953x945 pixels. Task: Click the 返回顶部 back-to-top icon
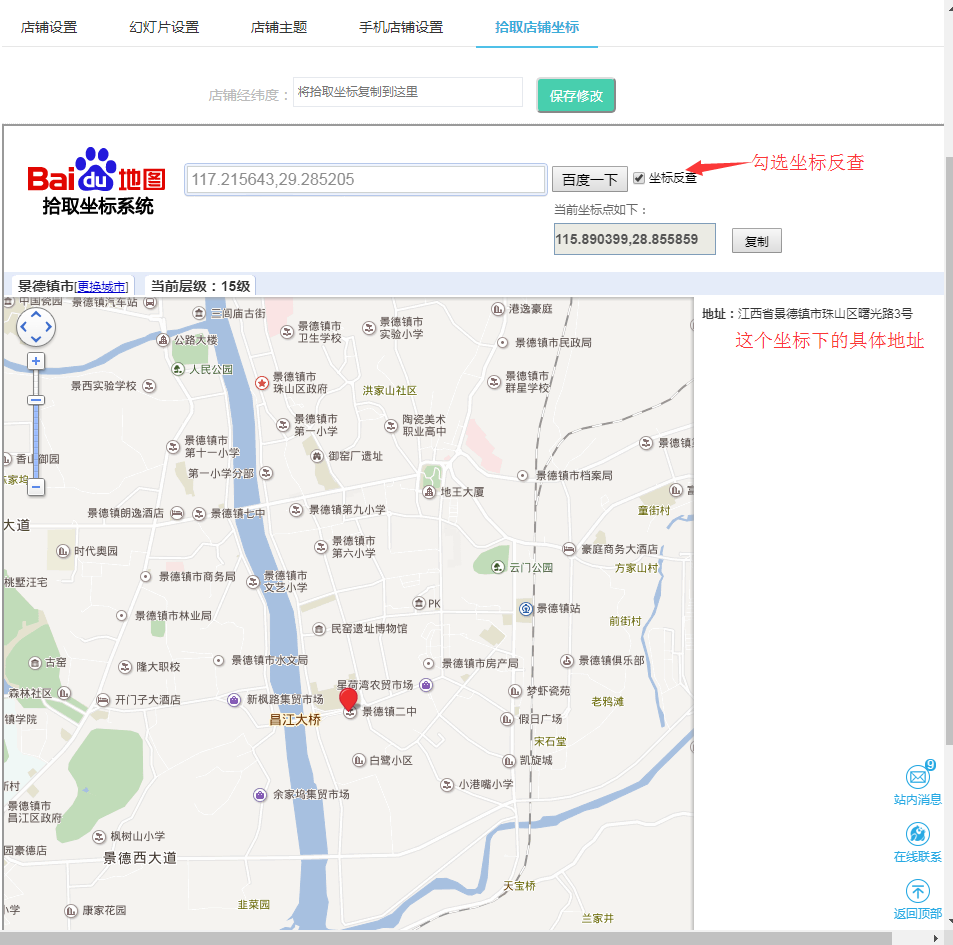tap(917, 891)
